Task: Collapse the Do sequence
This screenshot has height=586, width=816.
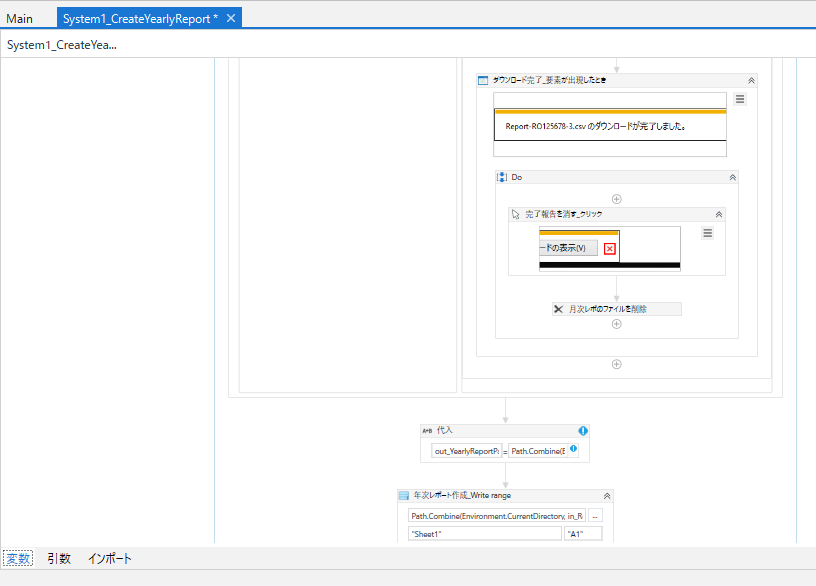Action: coord(732,177)
